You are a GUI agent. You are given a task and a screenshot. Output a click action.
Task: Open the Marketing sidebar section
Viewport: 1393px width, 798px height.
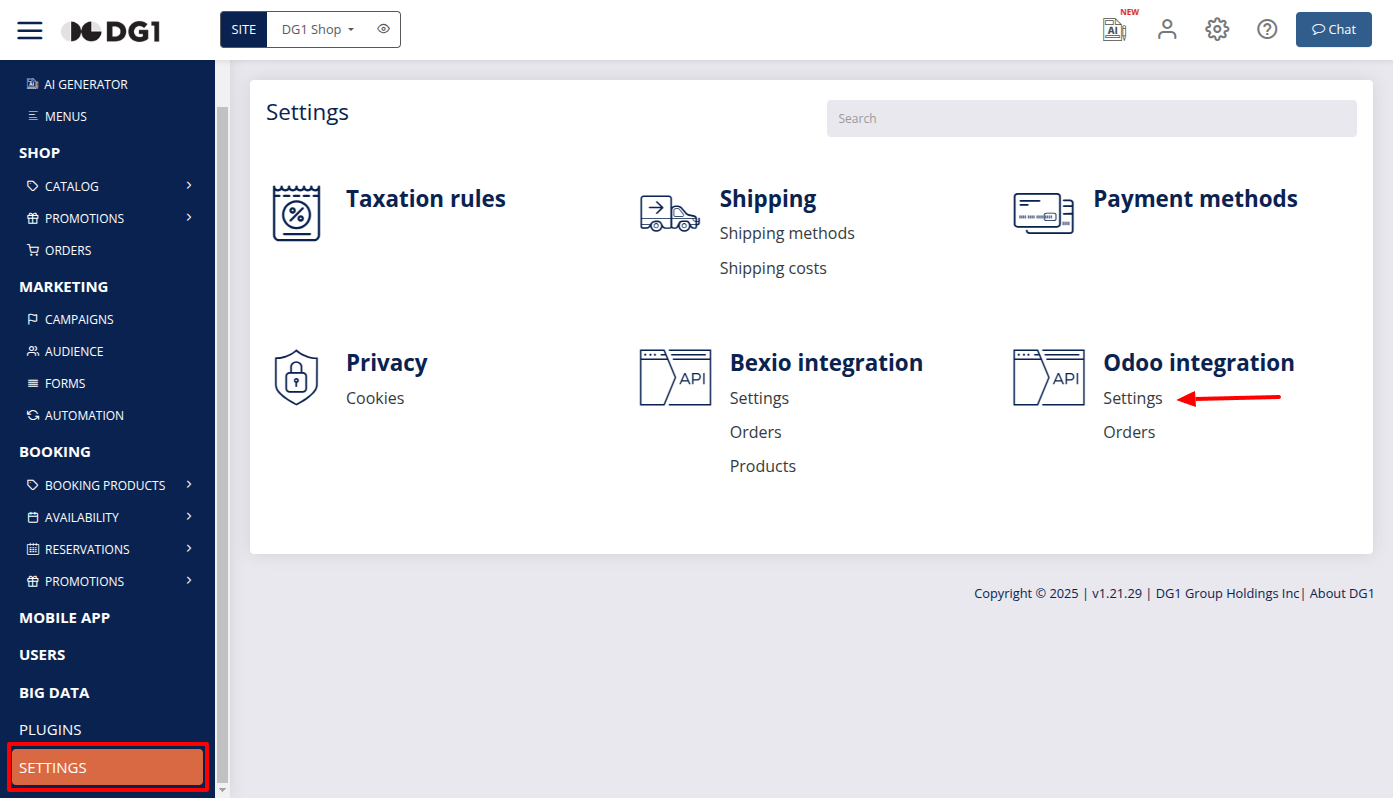(63, 287)
